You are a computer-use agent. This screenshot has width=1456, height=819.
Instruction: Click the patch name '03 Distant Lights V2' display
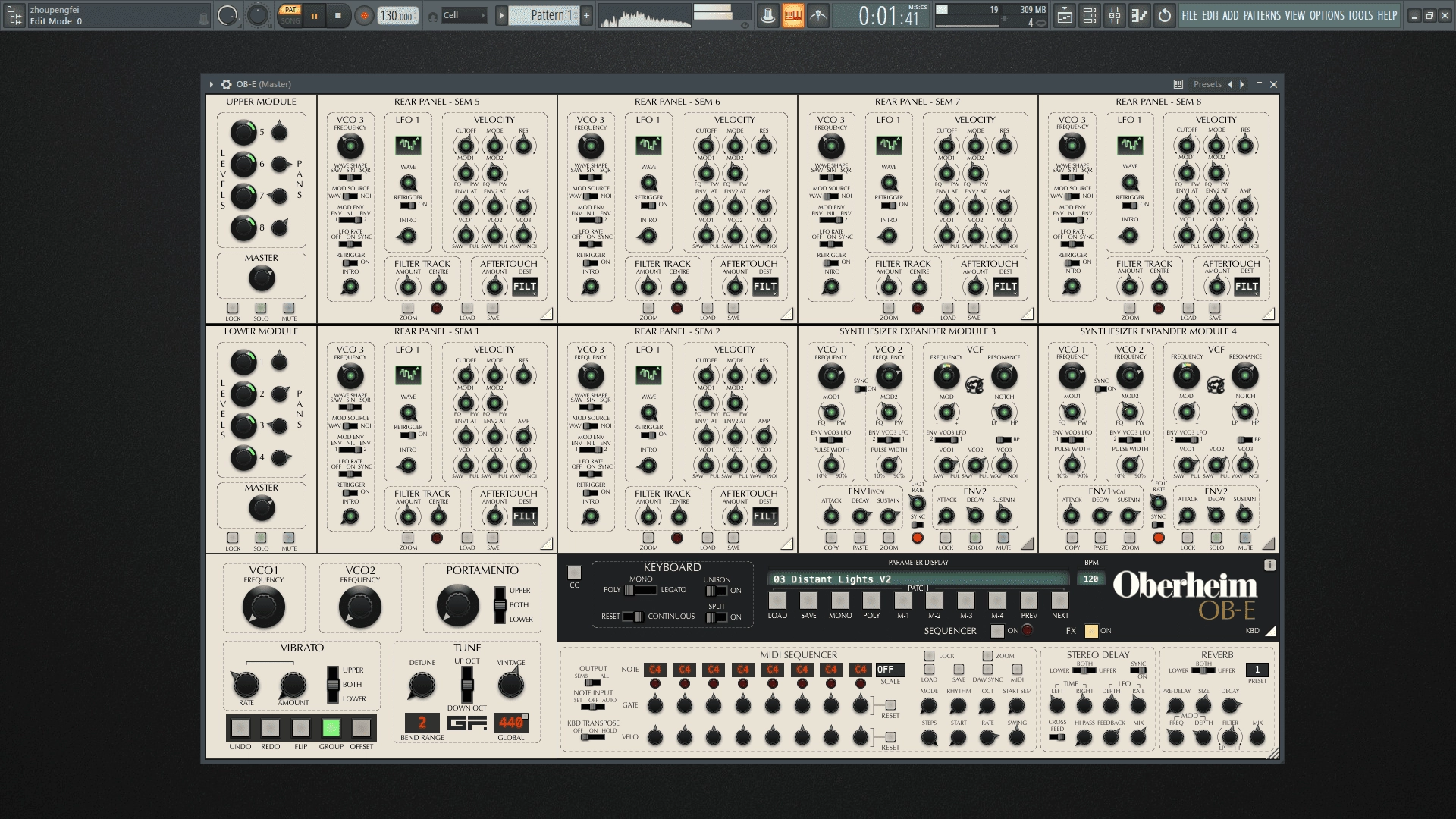click(918, 579)
